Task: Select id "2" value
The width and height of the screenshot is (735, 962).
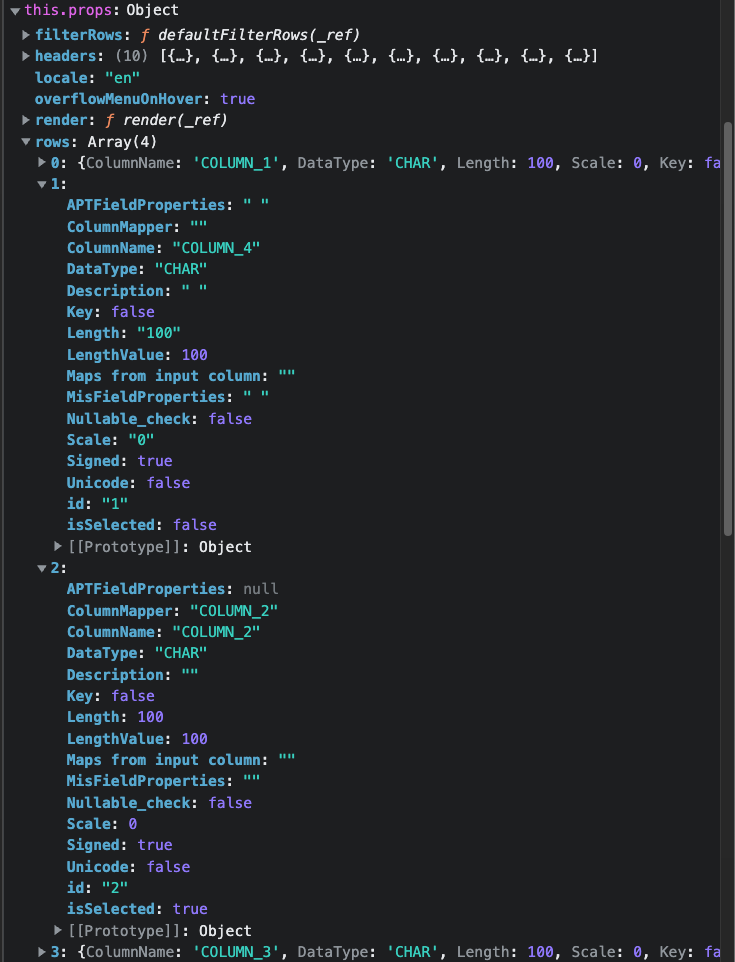Action: point(115,888)
